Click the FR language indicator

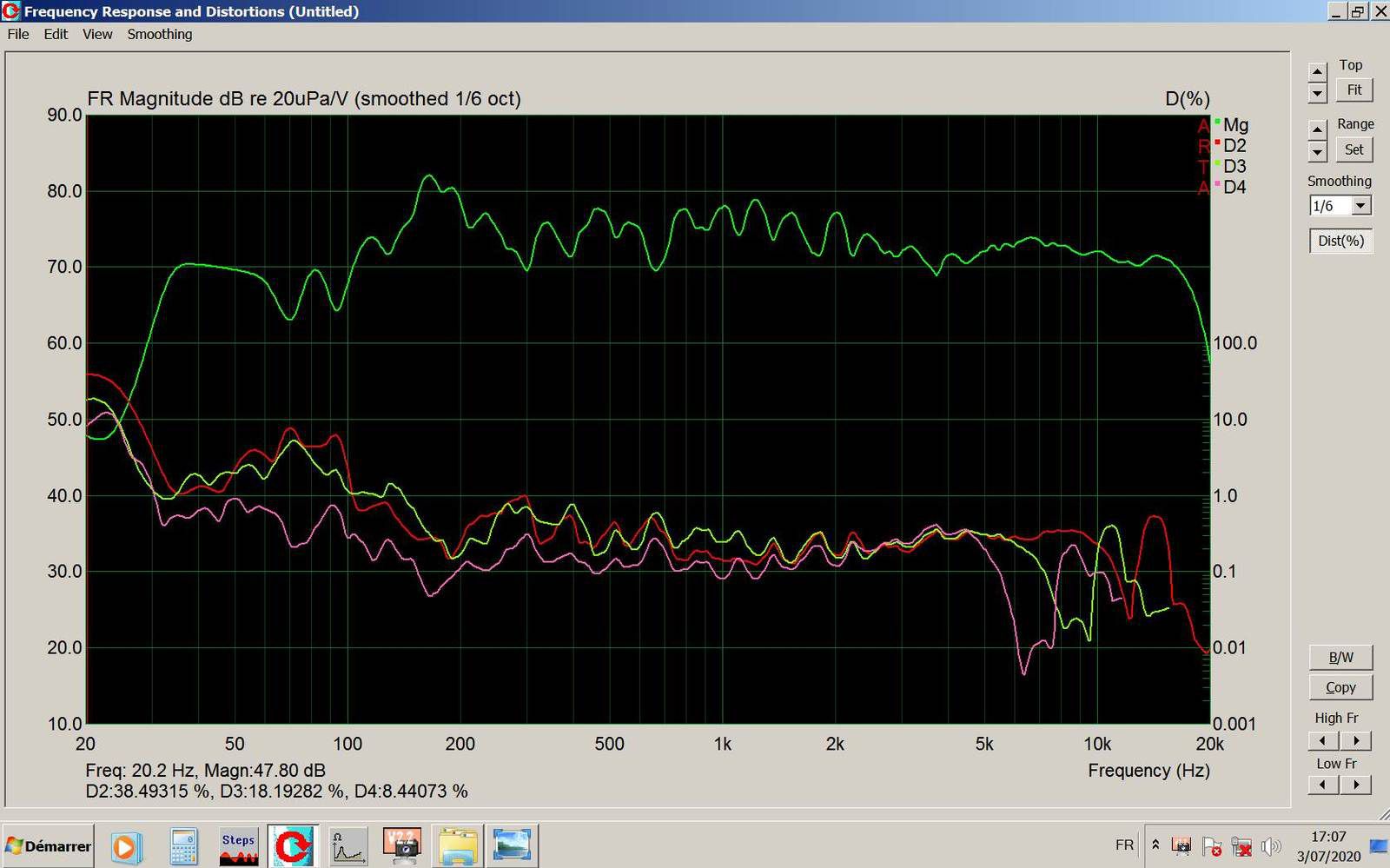click(1124, 845)
